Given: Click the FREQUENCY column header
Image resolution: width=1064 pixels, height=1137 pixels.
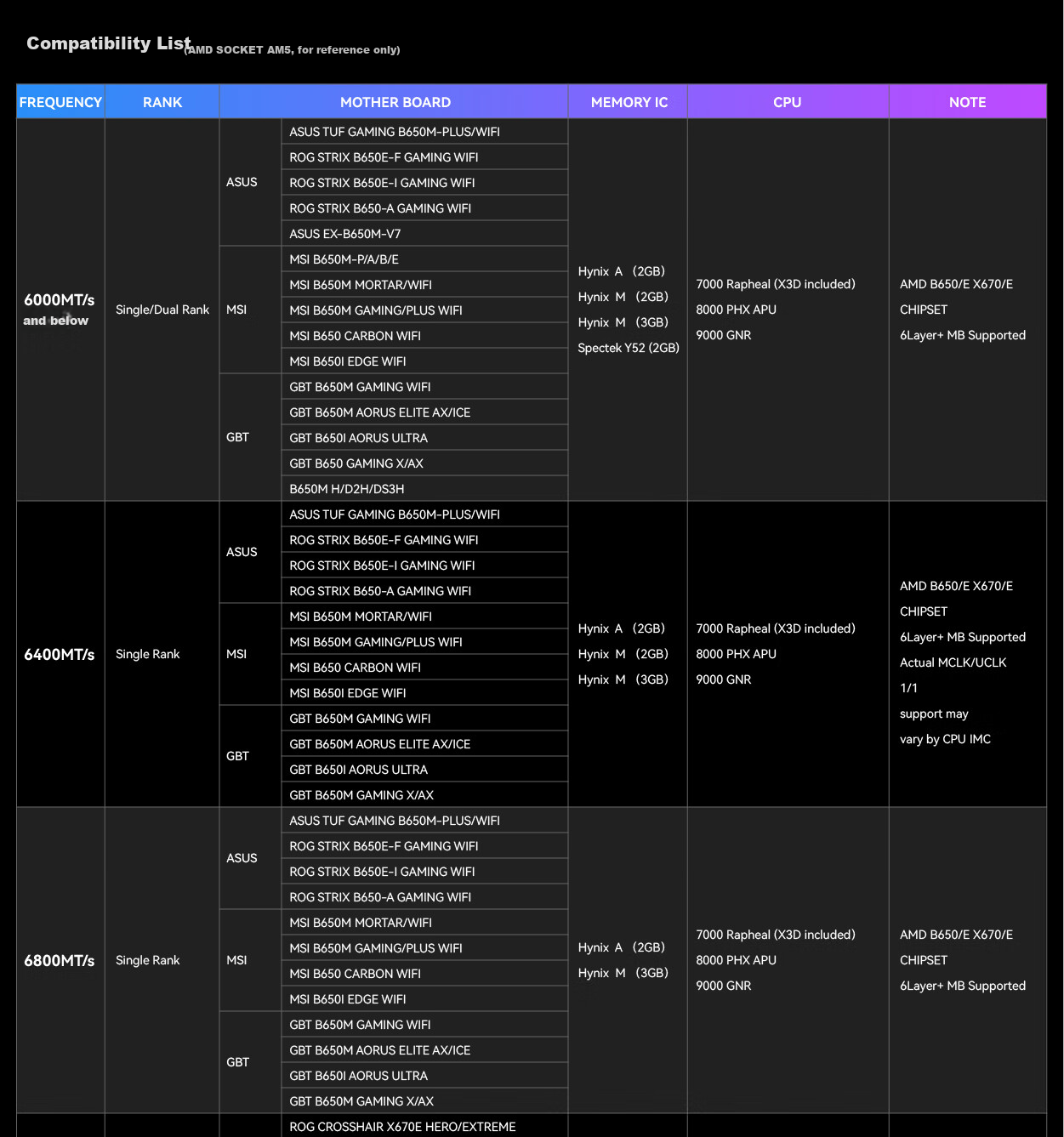Looking at the screenshot, I should tap(60, 102).
